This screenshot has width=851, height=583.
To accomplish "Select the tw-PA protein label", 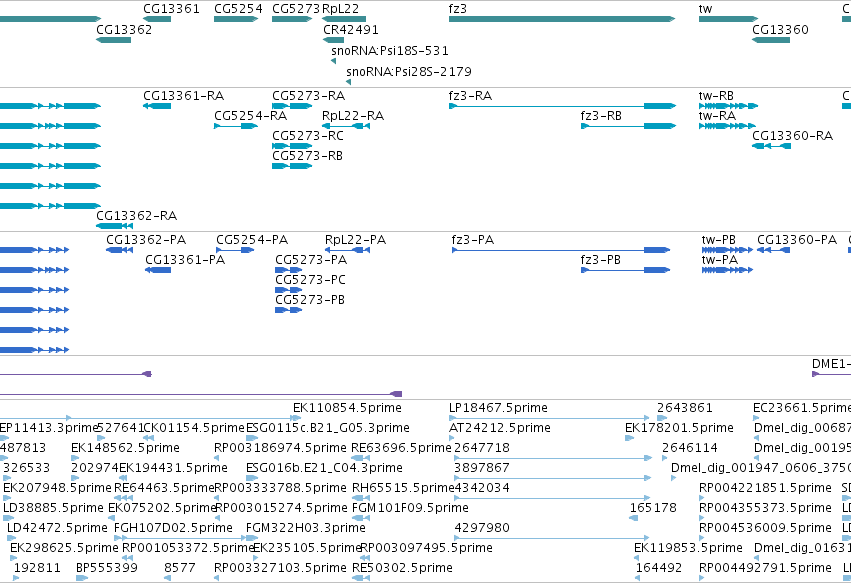I will (x=720, y=259).
